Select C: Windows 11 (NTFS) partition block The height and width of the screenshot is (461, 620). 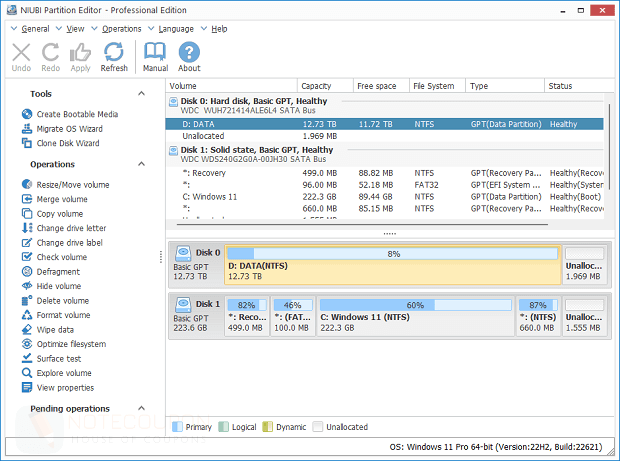(416, 316)
